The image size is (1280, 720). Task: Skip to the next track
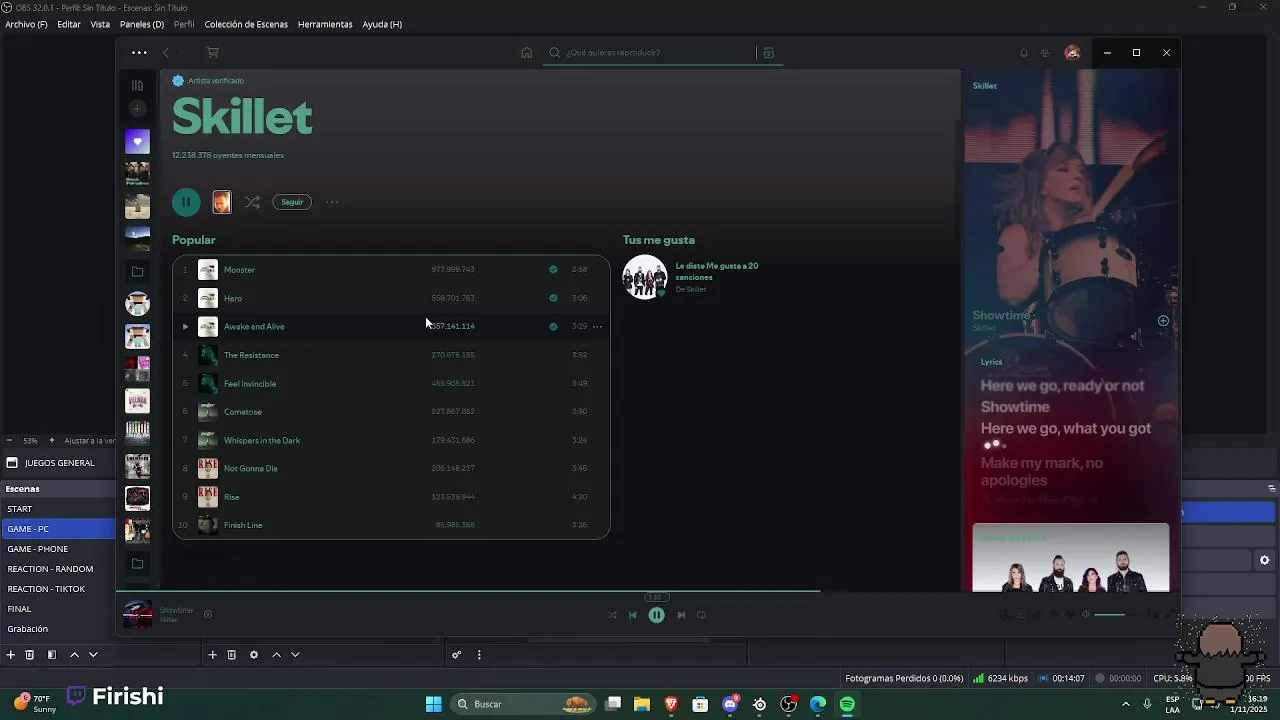pyautogui.click(x=681, y=615)
